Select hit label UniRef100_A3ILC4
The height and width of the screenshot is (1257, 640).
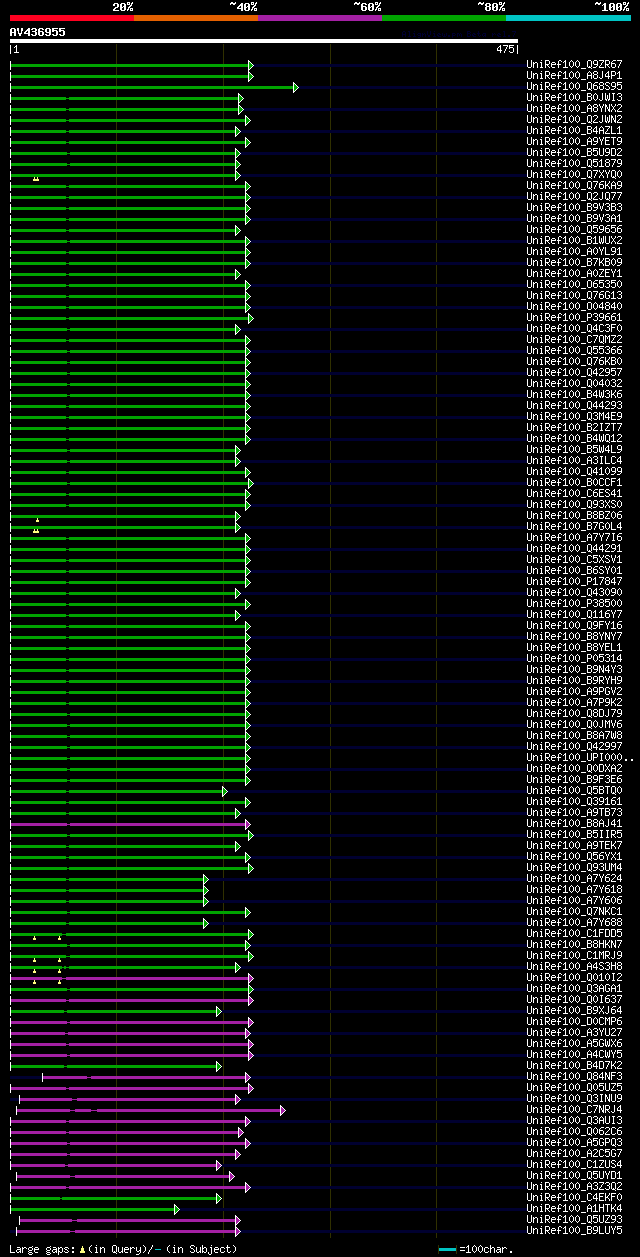(x=574, y=460)
